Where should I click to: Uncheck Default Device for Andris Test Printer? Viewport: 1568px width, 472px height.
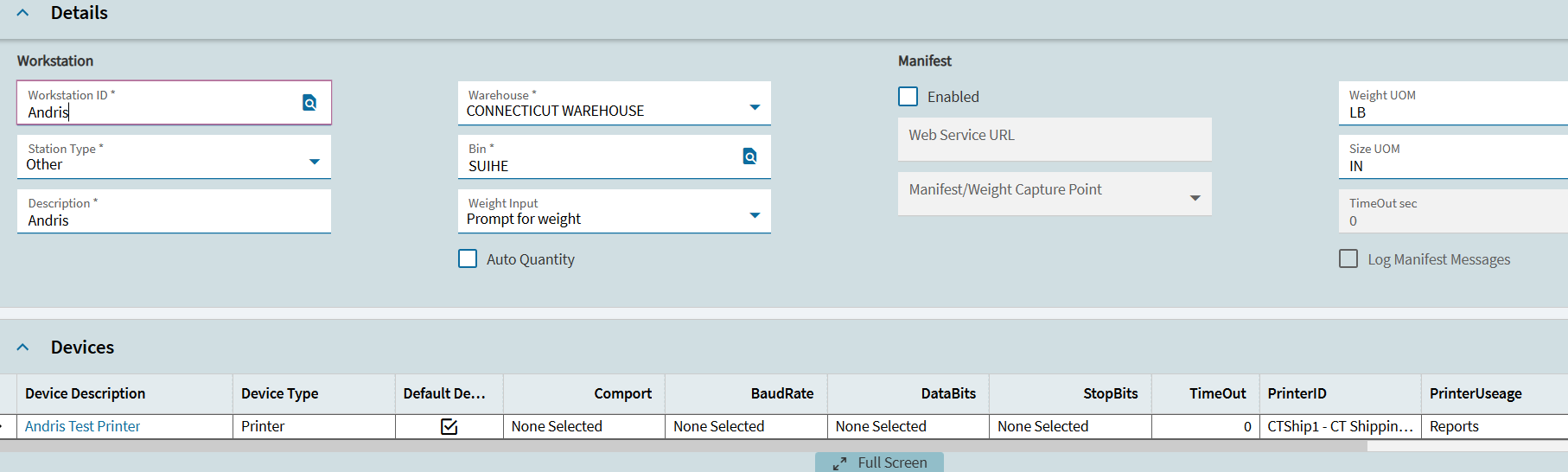(x=449, y=426)
